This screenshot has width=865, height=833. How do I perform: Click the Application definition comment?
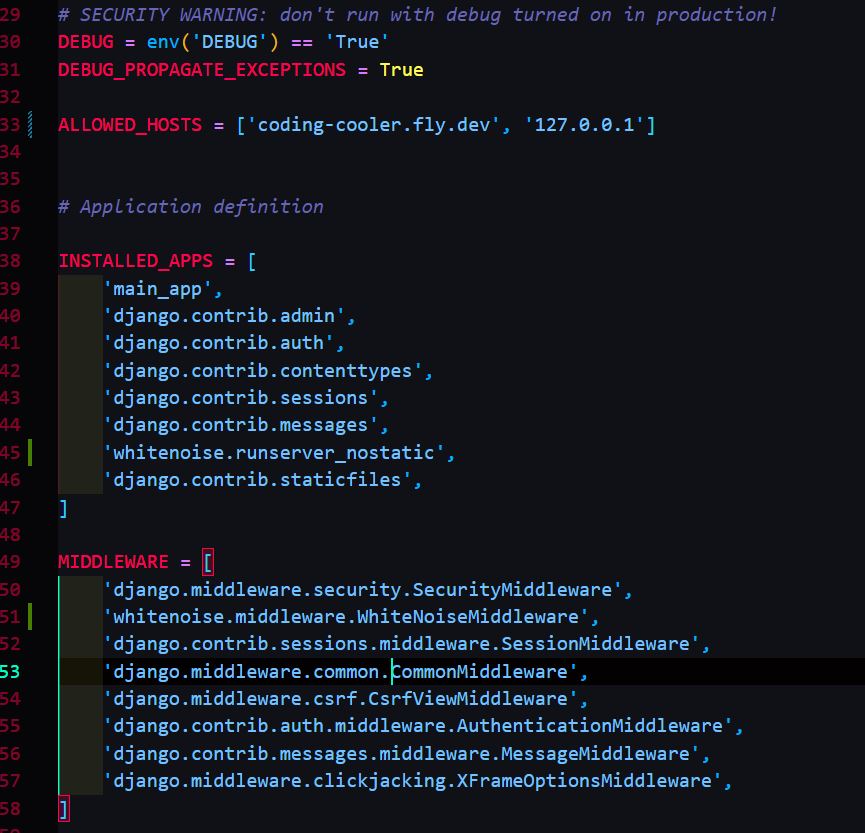point(190,207)
